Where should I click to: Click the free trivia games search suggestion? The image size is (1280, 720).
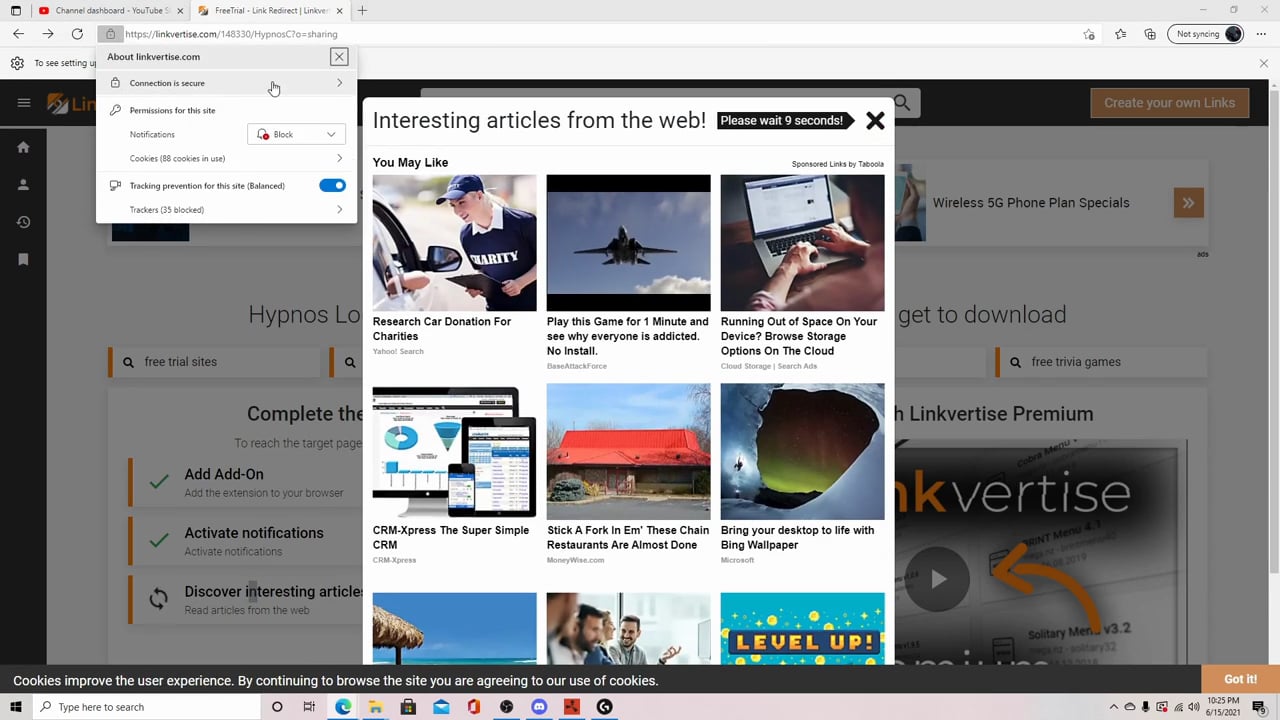pyautogui.click(x=1102, y=362)
